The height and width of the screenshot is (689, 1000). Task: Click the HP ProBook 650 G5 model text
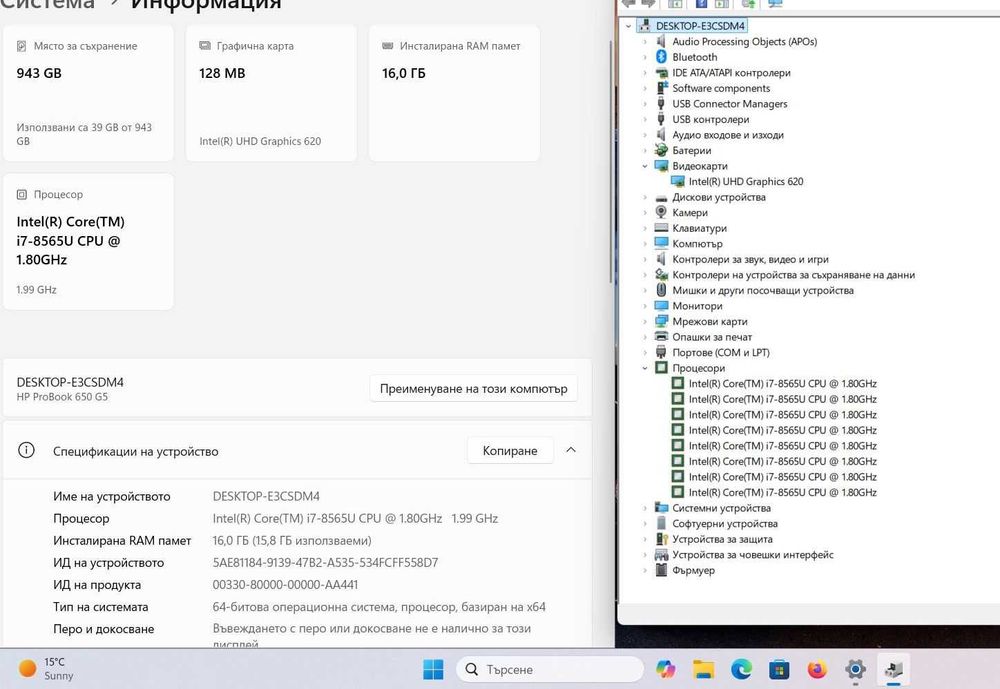pyautogui.click(x=62, y=397)
